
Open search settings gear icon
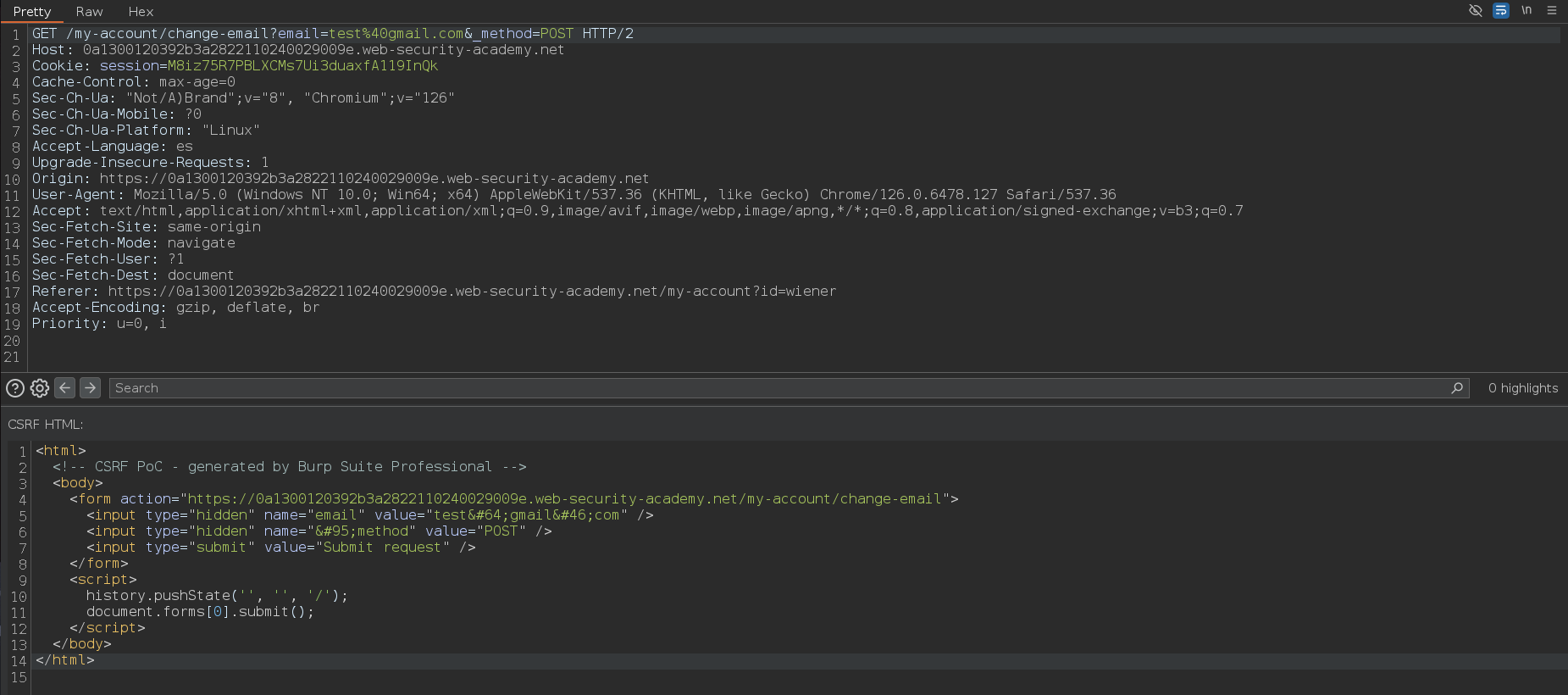pyautogui.click(x=40, y=388)
